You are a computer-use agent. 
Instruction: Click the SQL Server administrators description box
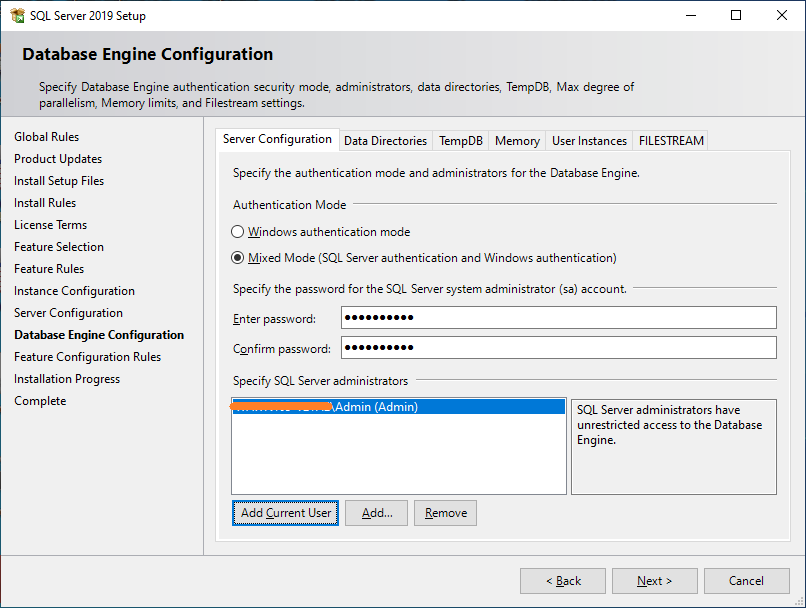[x=674, y=447]
